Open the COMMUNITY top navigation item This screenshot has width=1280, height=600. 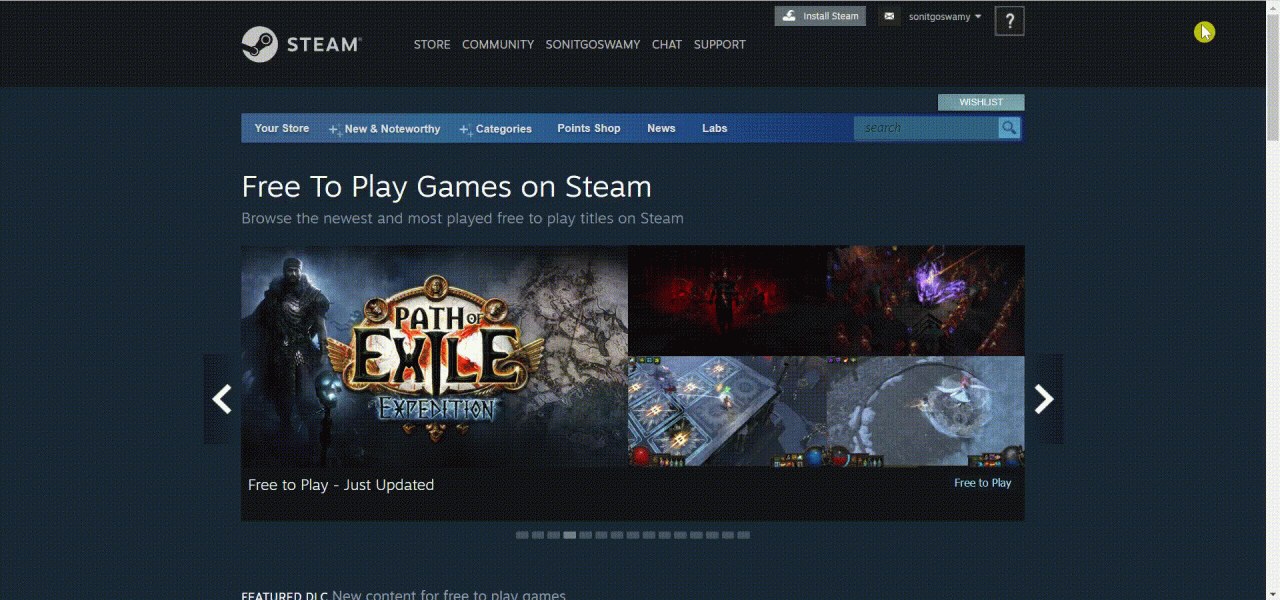tap(498, 44)
